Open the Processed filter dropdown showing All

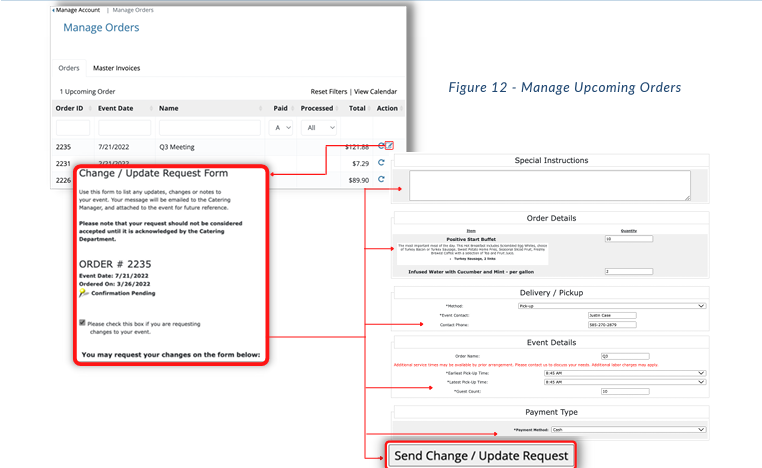pos(319,128)
